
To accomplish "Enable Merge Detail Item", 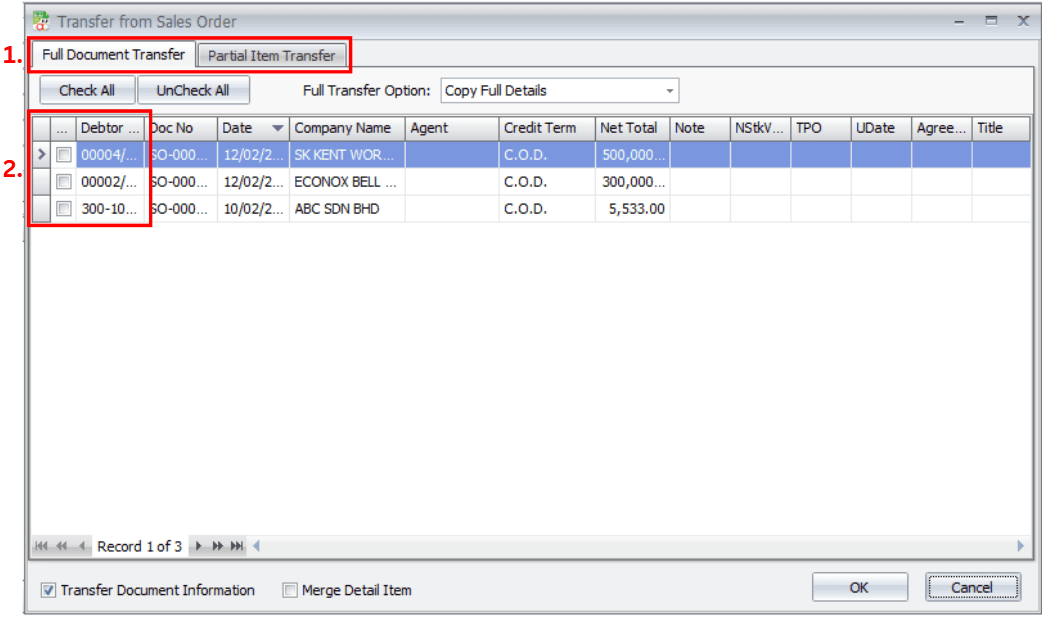I will pos(289,590).
